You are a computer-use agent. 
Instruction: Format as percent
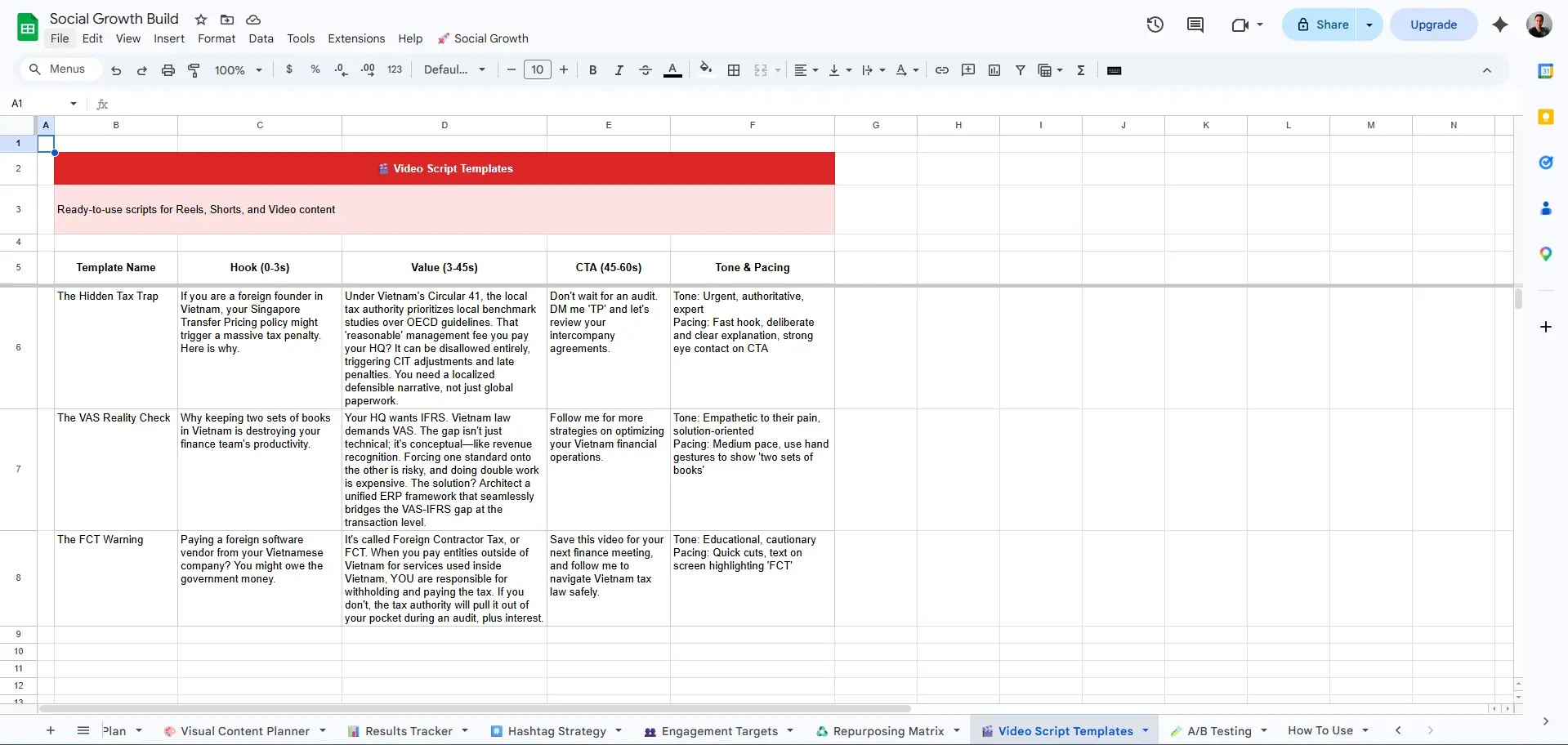(x=315, y=69)
